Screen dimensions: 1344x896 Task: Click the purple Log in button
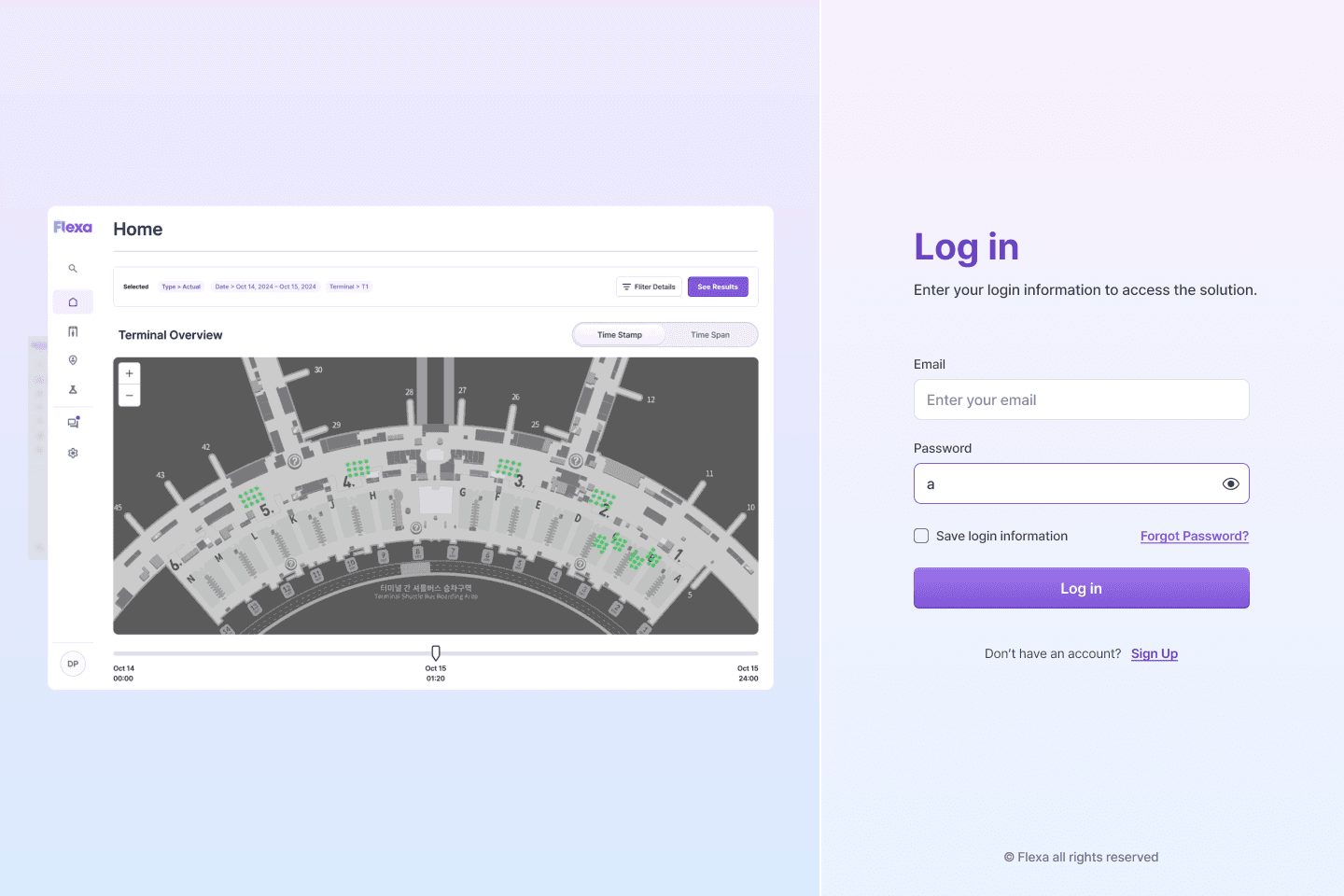click(x=1081, y=588)
